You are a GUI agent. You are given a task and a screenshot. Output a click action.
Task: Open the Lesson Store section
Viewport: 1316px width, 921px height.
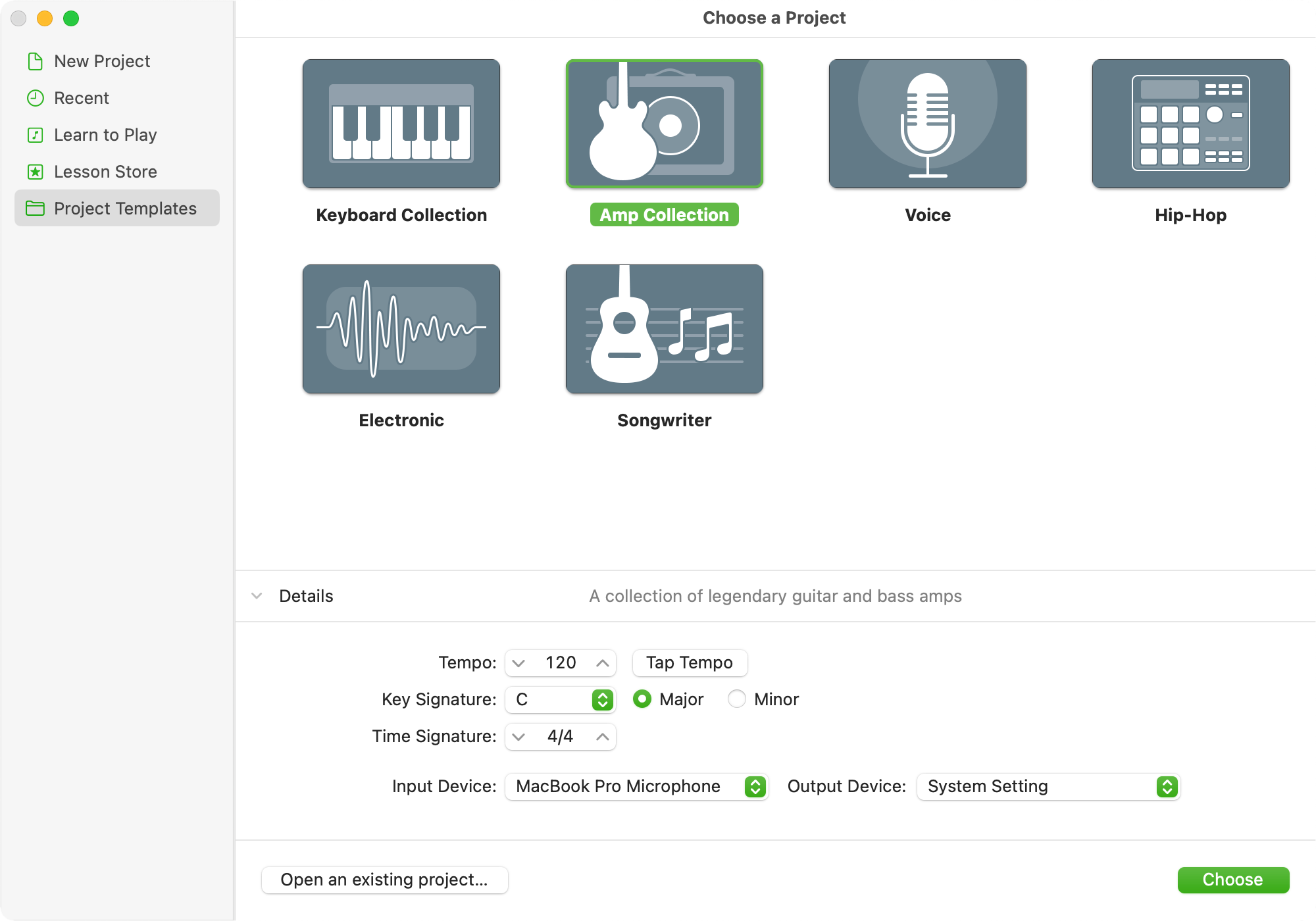click(x=117, y=172)
